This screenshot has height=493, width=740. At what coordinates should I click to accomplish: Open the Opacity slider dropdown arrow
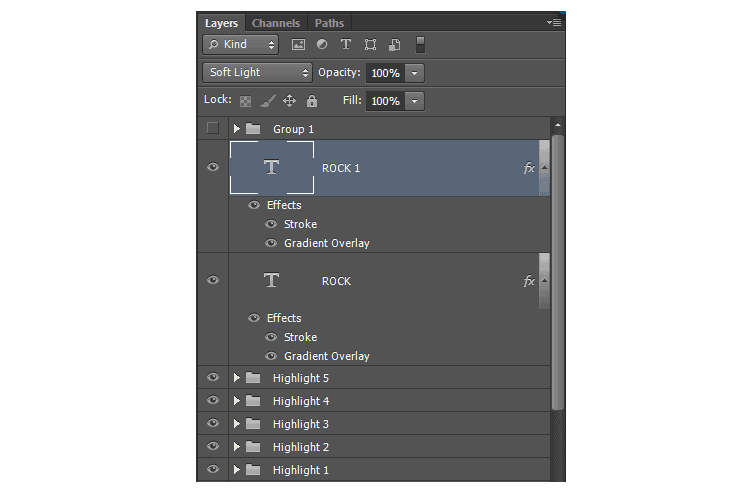pyautogui.click(x=414, y=73)
